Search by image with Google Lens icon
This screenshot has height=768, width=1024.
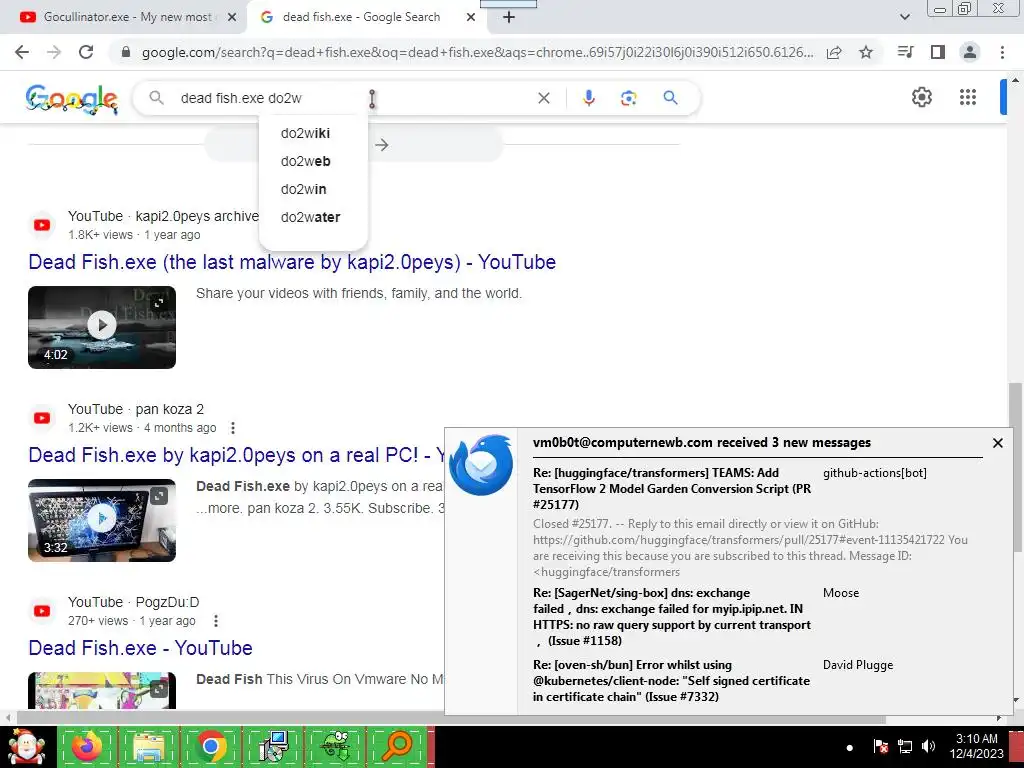[628, 98]
